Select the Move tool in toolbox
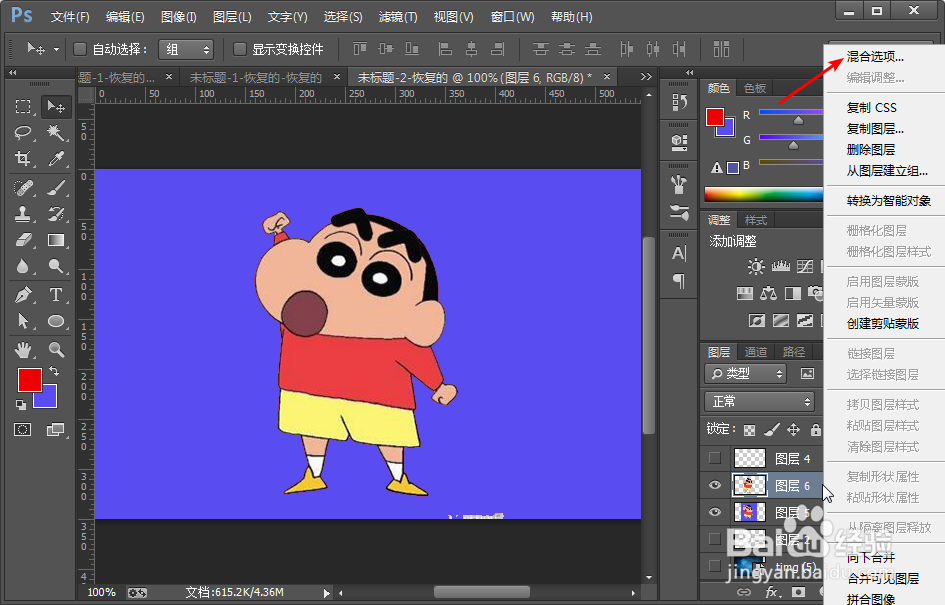 (56, 107)
